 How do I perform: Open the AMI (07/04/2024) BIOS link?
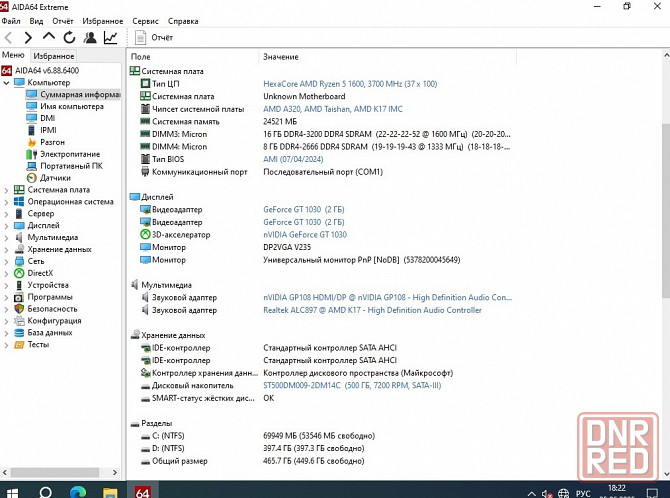coord(293,159)
